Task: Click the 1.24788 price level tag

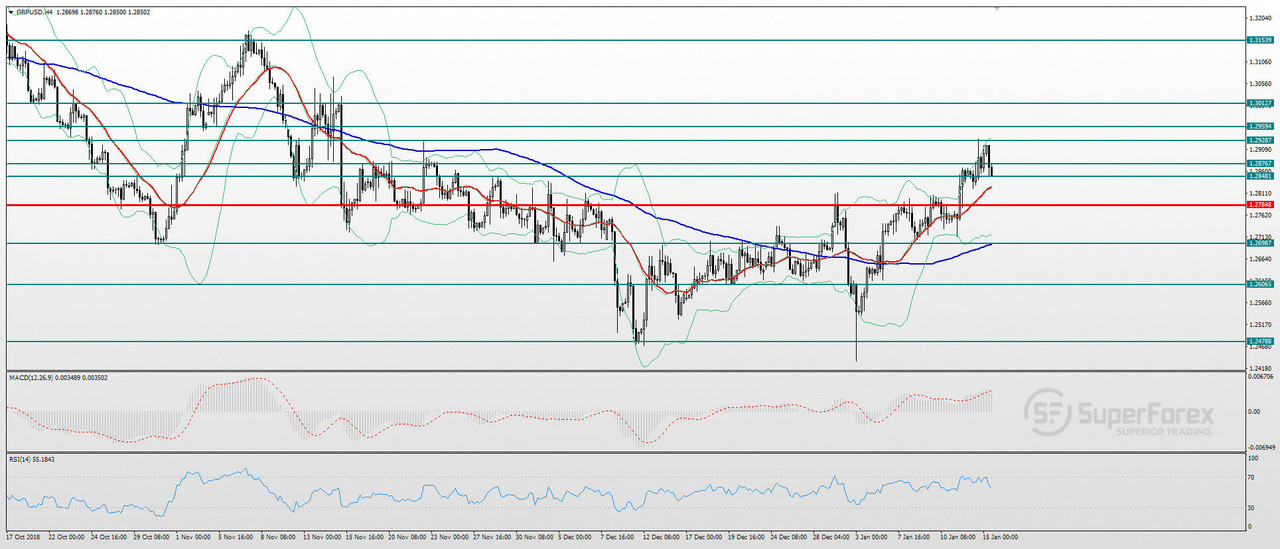Action: point(1259,341)
